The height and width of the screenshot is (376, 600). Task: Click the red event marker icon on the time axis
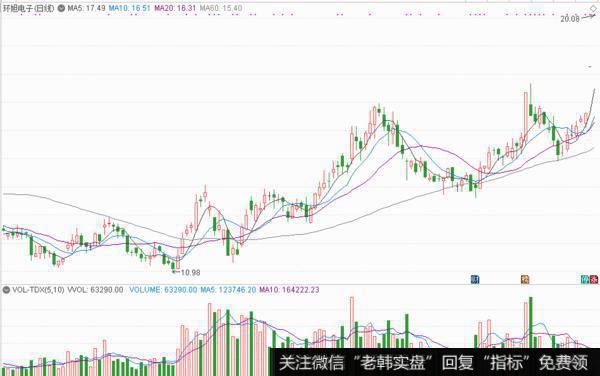click(x=594, y=280)
